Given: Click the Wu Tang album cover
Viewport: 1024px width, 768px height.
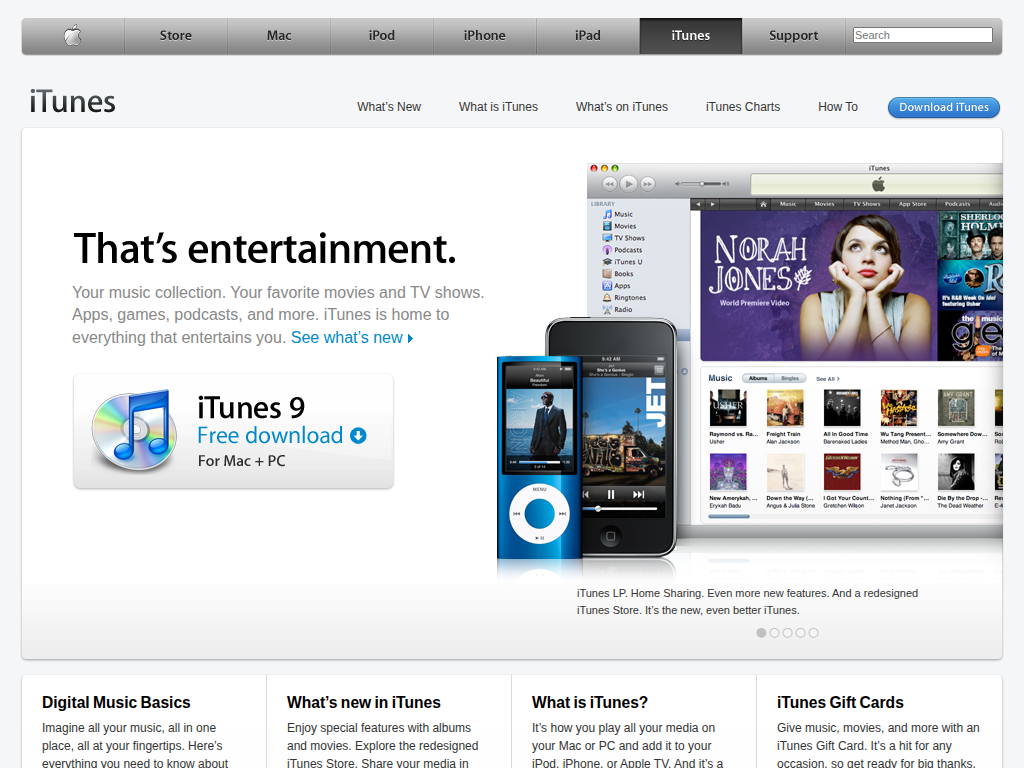Looking at the screenshot, I should 899,408.
